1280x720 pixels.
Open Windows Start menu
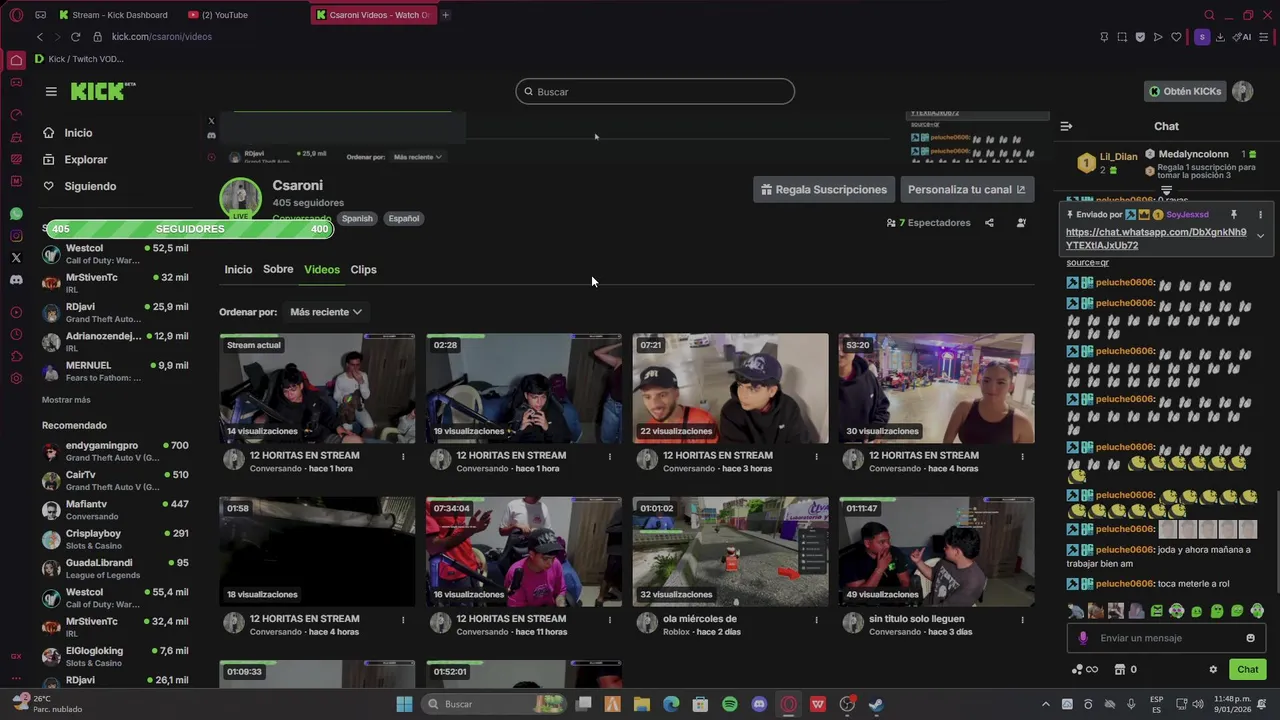(404, 704)
